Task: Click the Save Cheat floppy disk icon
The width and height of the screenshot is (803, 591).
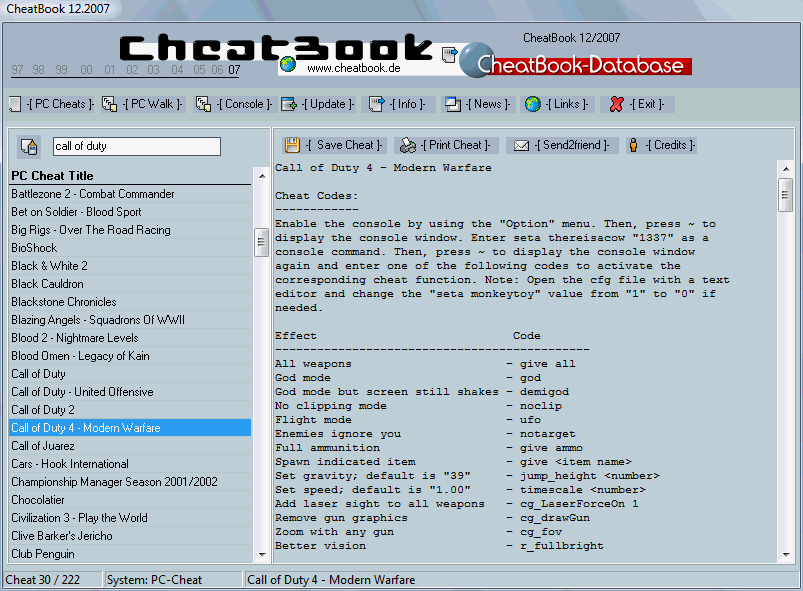Action: [x=292, y=145]
